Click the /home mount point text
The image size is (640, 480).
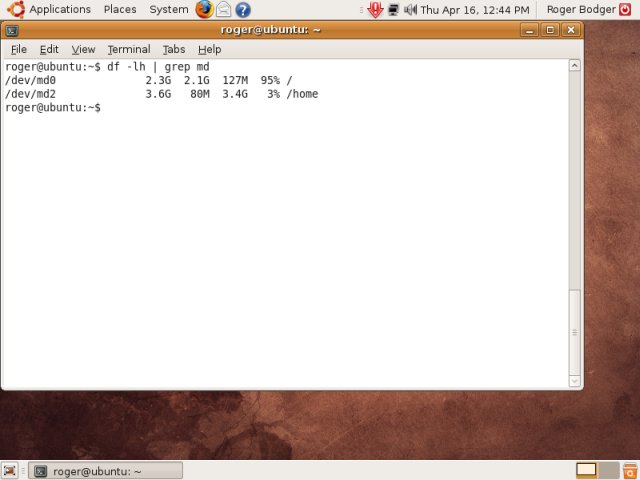[x=302, y=94]
